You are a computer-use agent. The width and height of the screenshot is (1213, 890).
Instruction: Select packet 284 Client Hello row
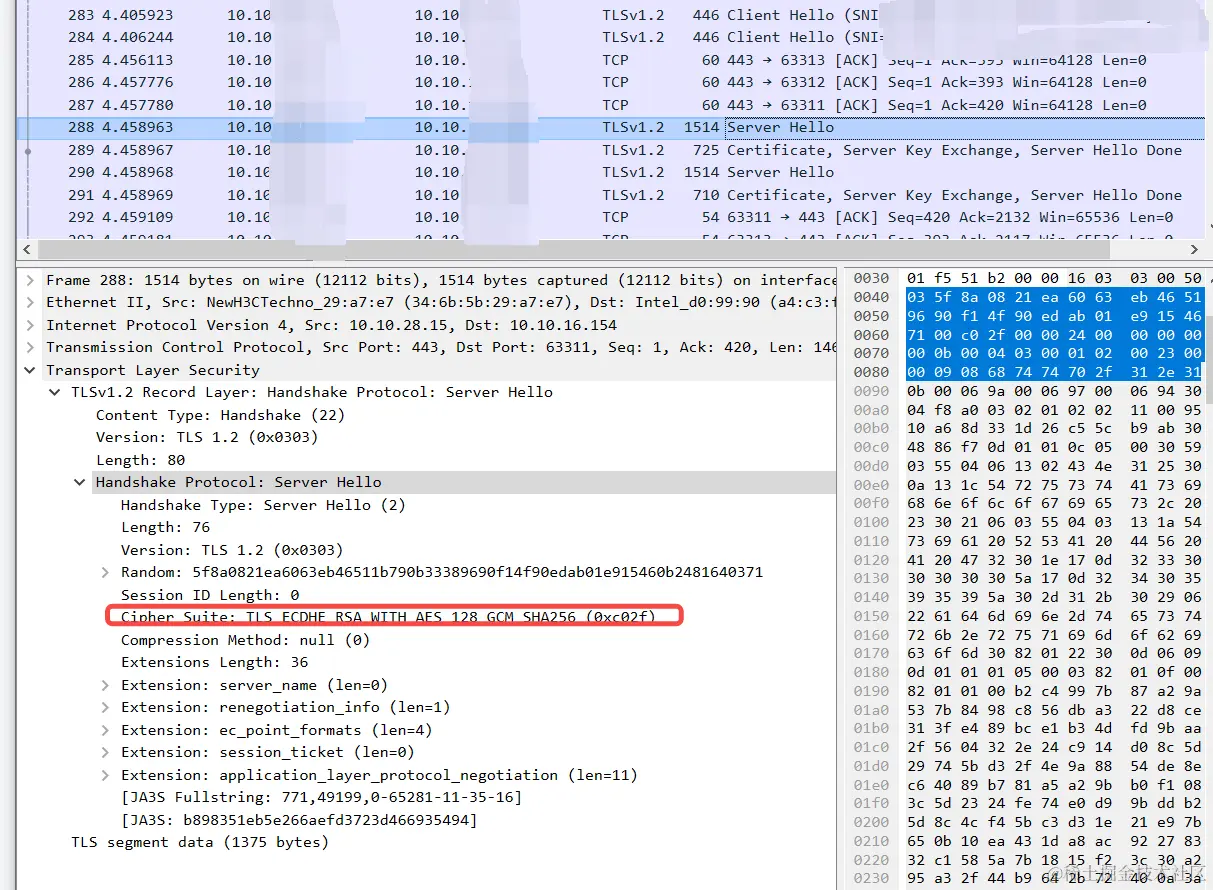pos(610,37)
